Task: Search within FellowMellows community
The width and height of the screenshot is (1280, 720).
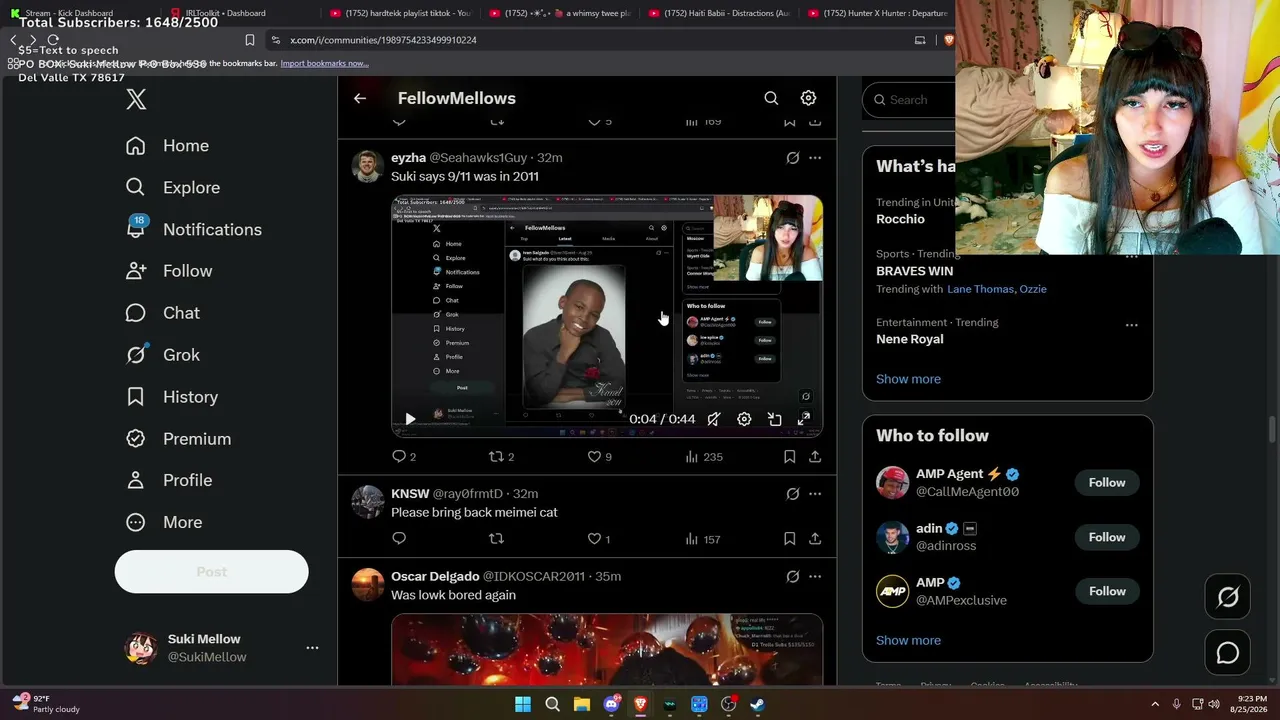Action: 771,98
